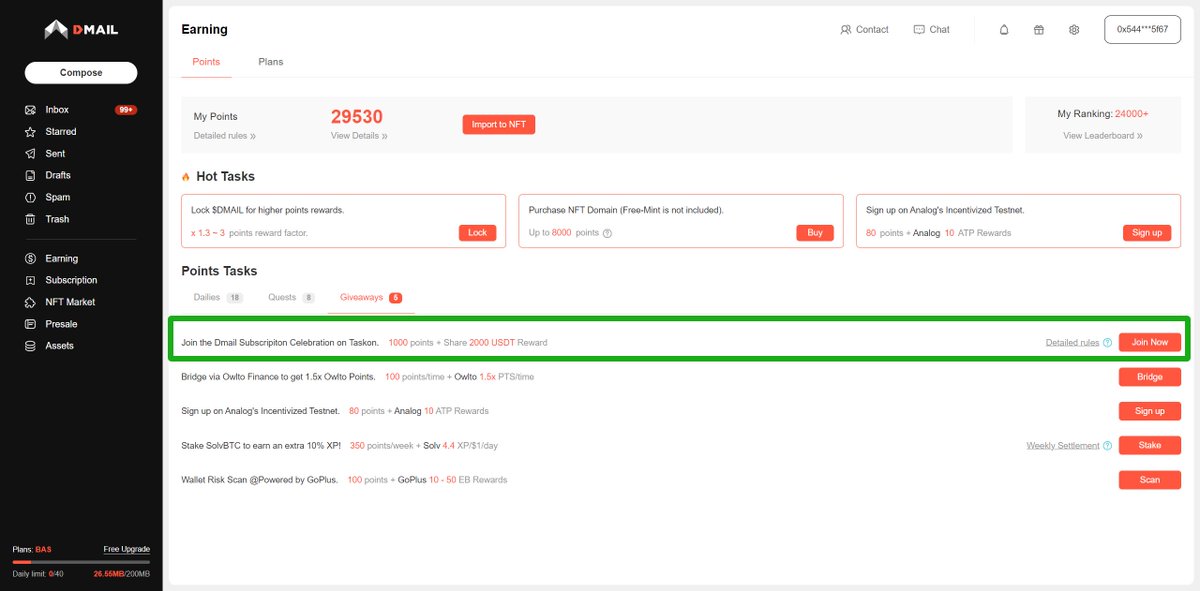Select the Quests tasks tab
1200x591 pixels.
291,297
